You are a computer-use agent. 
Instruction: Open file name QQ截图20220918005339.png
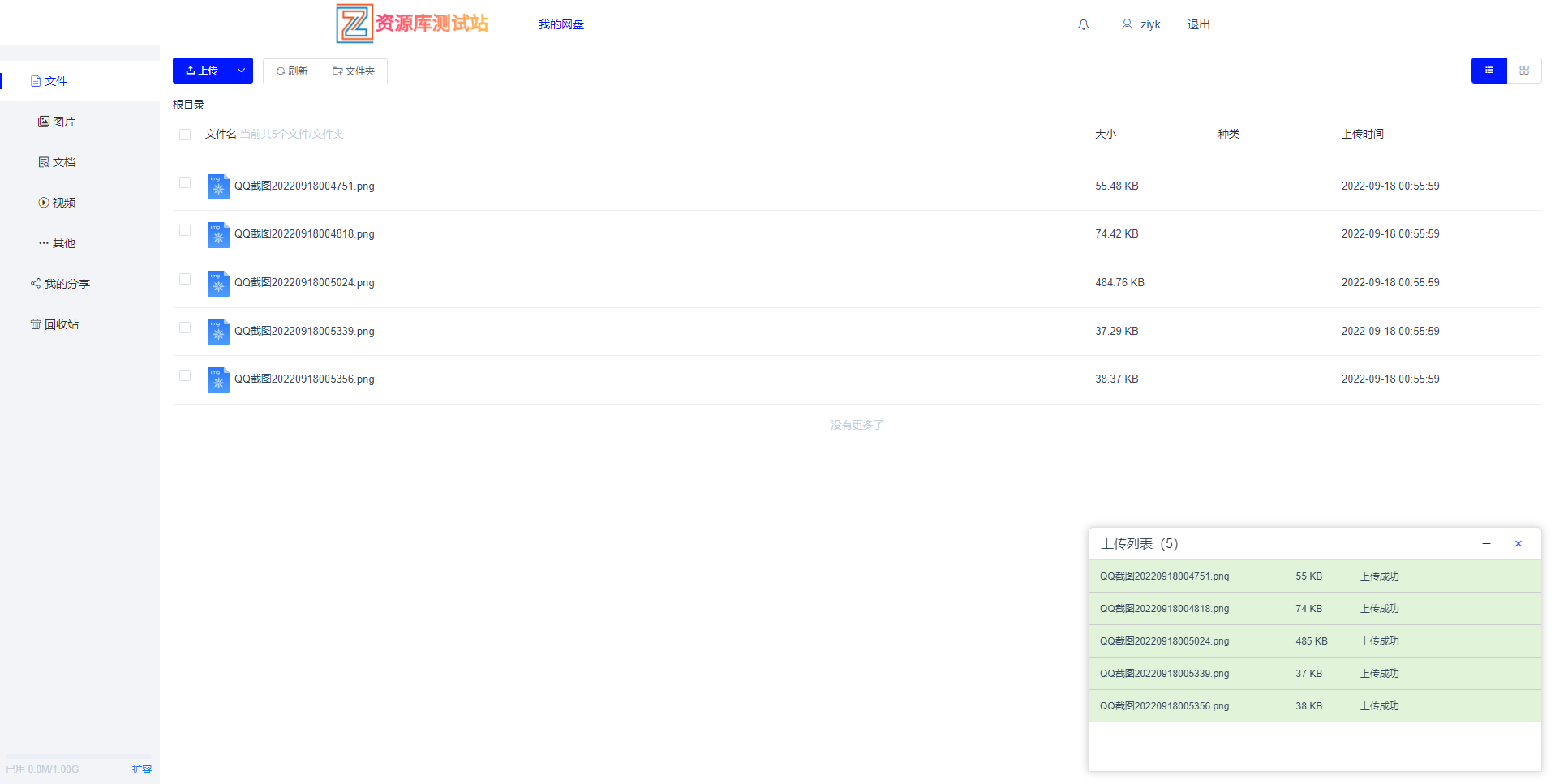pos(304,332)
